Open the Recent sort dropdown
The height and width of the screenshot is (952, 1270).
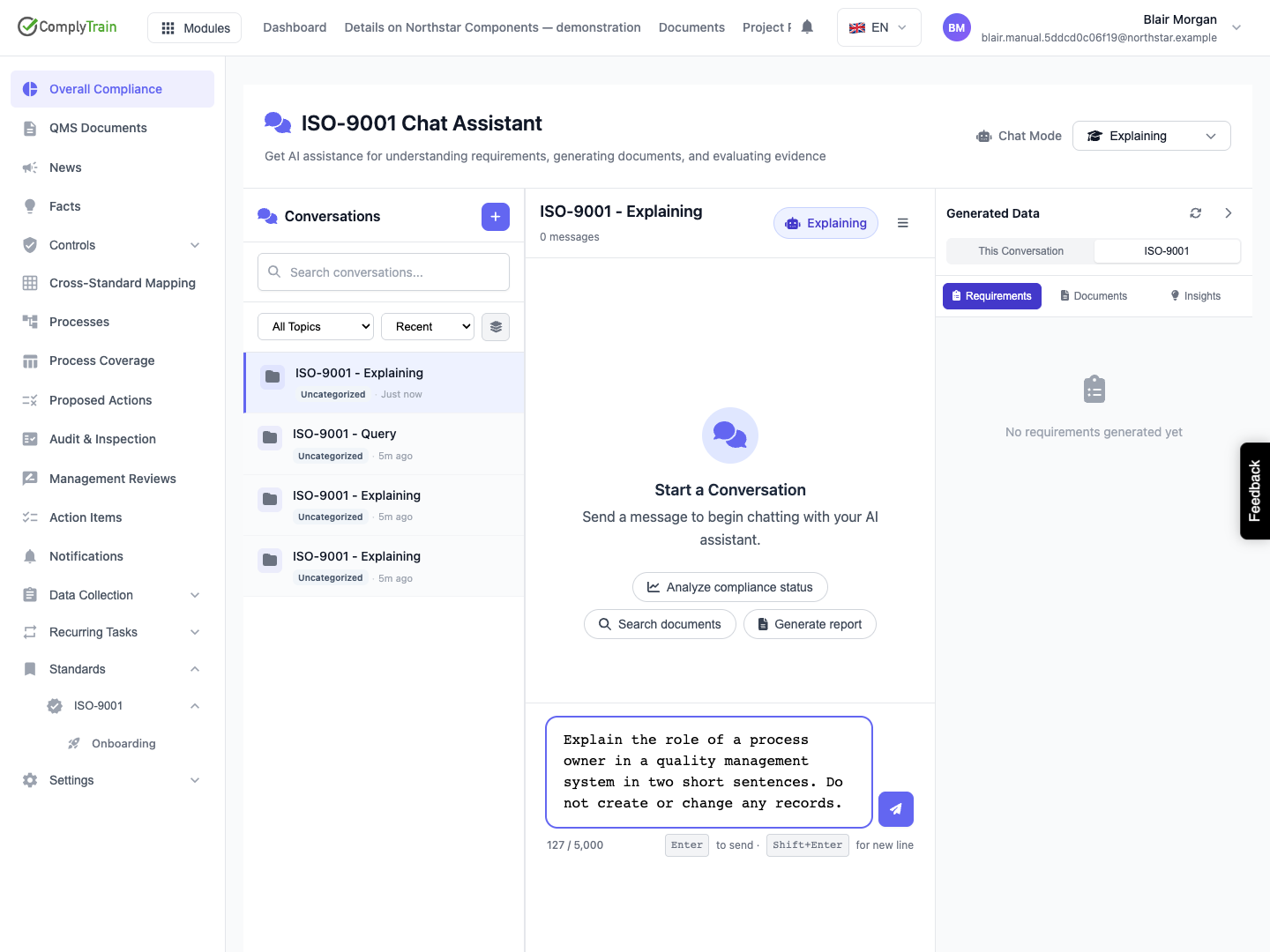[428, 327]
